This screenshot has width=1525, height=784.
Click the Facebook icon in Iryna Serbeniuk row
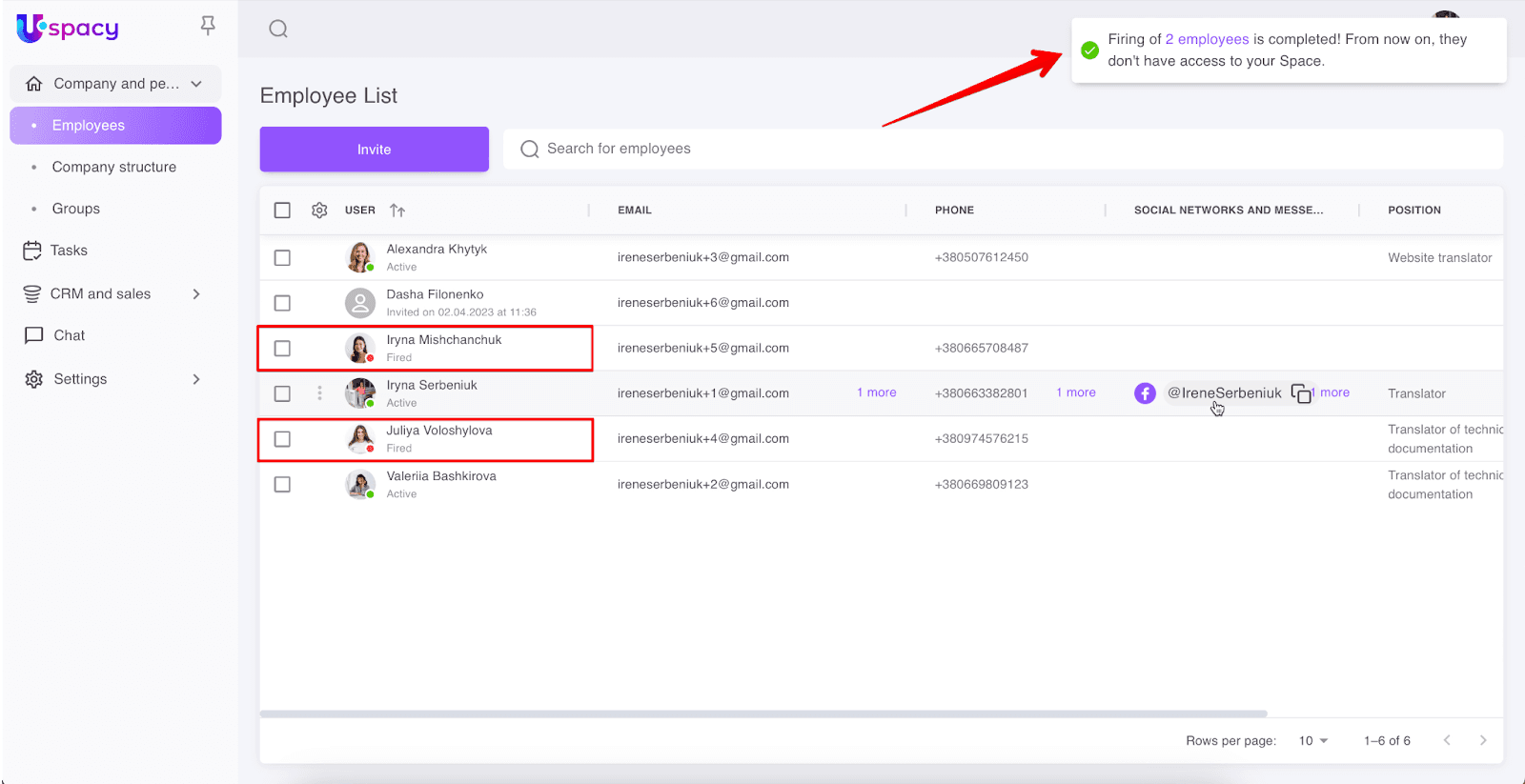1145,393
